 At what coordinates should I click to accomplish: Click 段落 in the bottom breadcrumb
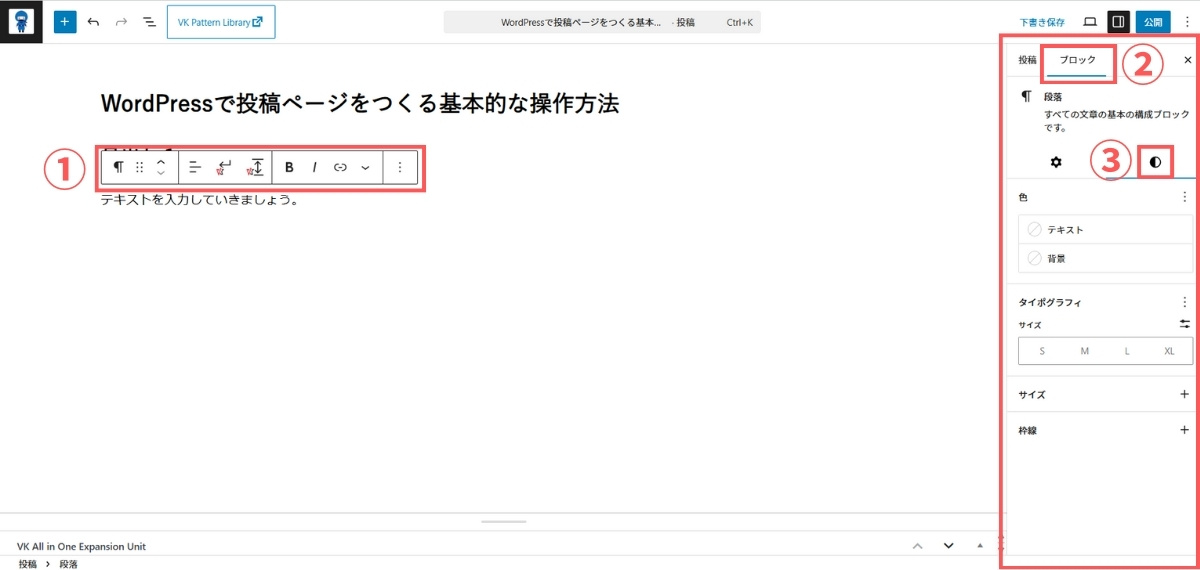tap(68, 564)
